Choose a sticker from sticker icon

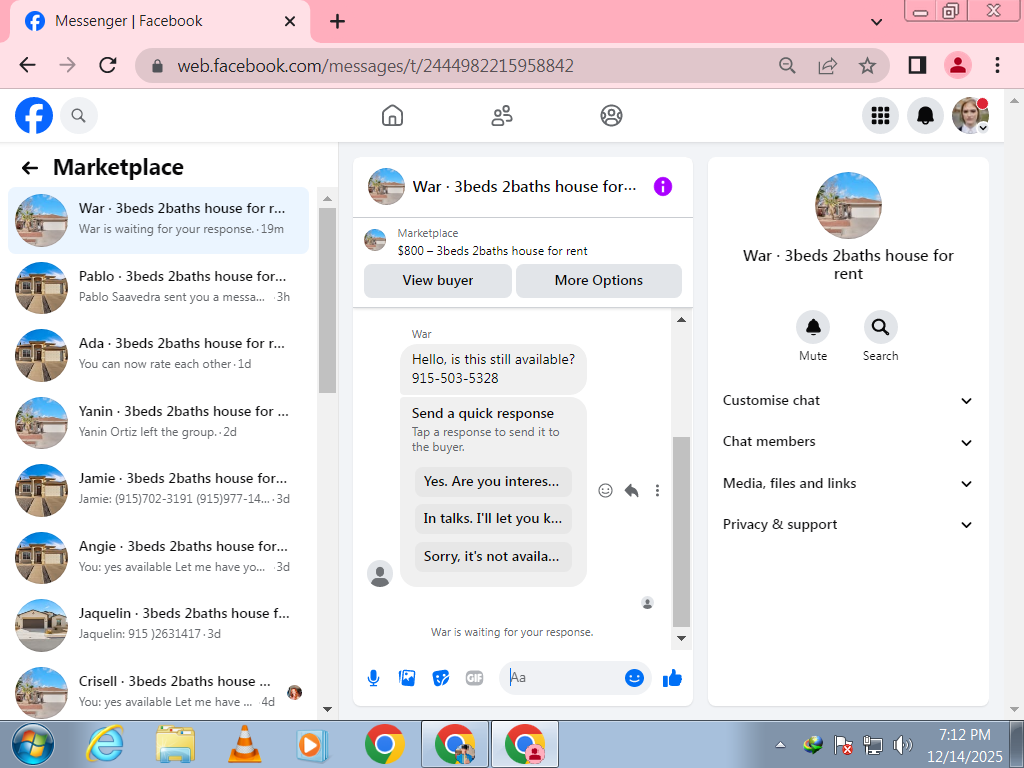point(441,678)
